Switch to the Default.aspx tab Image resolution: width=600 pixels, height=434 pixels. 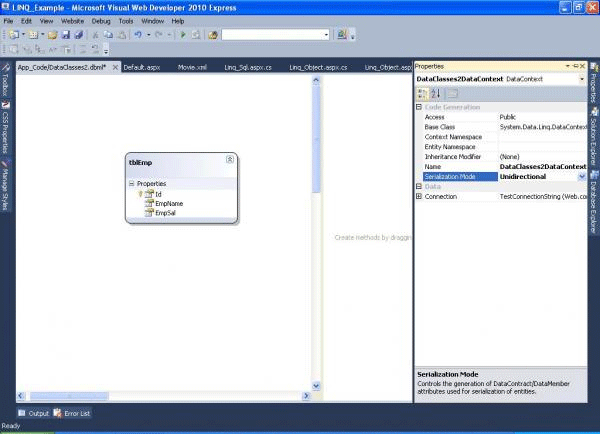[x=142, y=67]
